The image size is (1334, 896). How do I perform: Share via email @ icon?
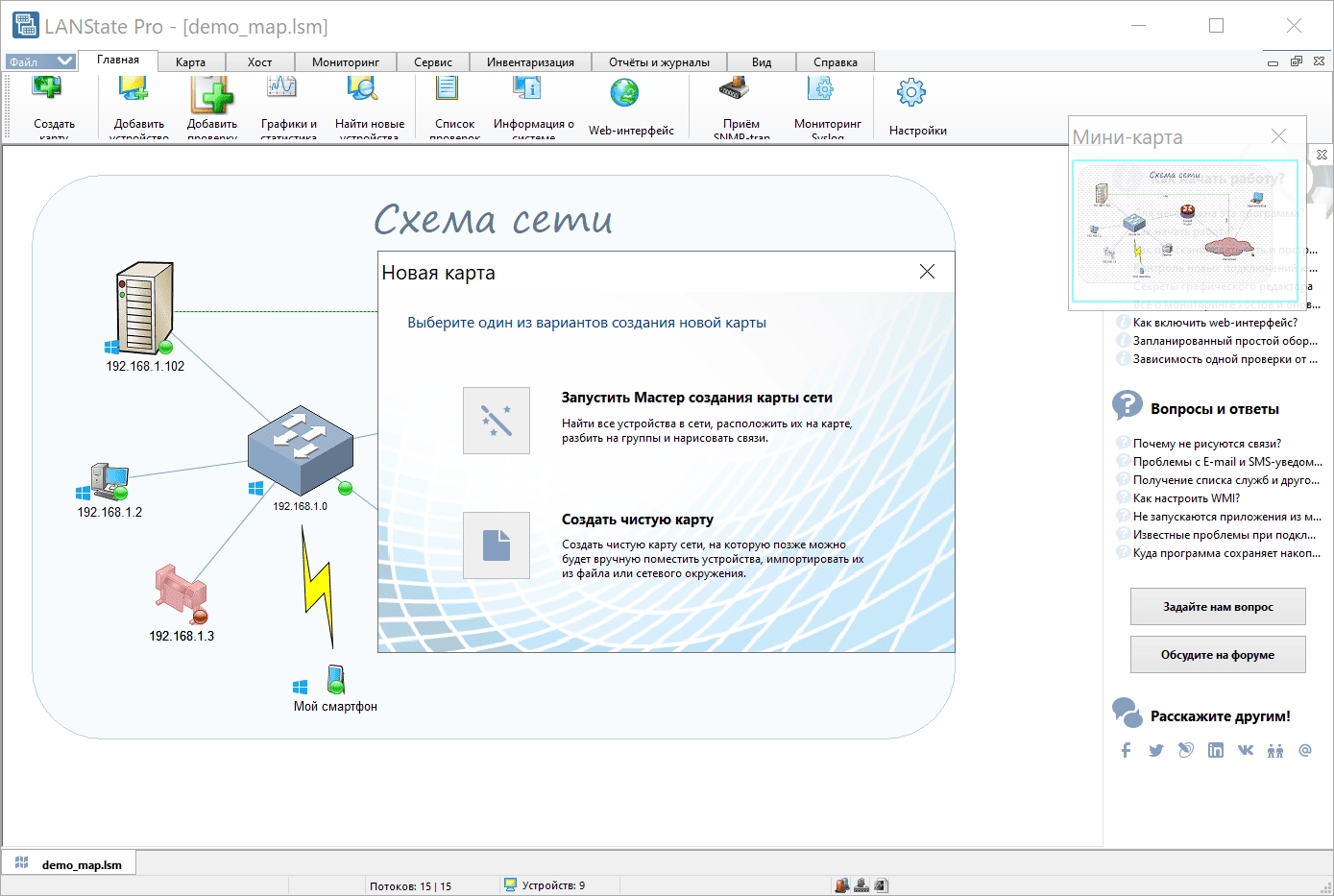coord(1305,750)
